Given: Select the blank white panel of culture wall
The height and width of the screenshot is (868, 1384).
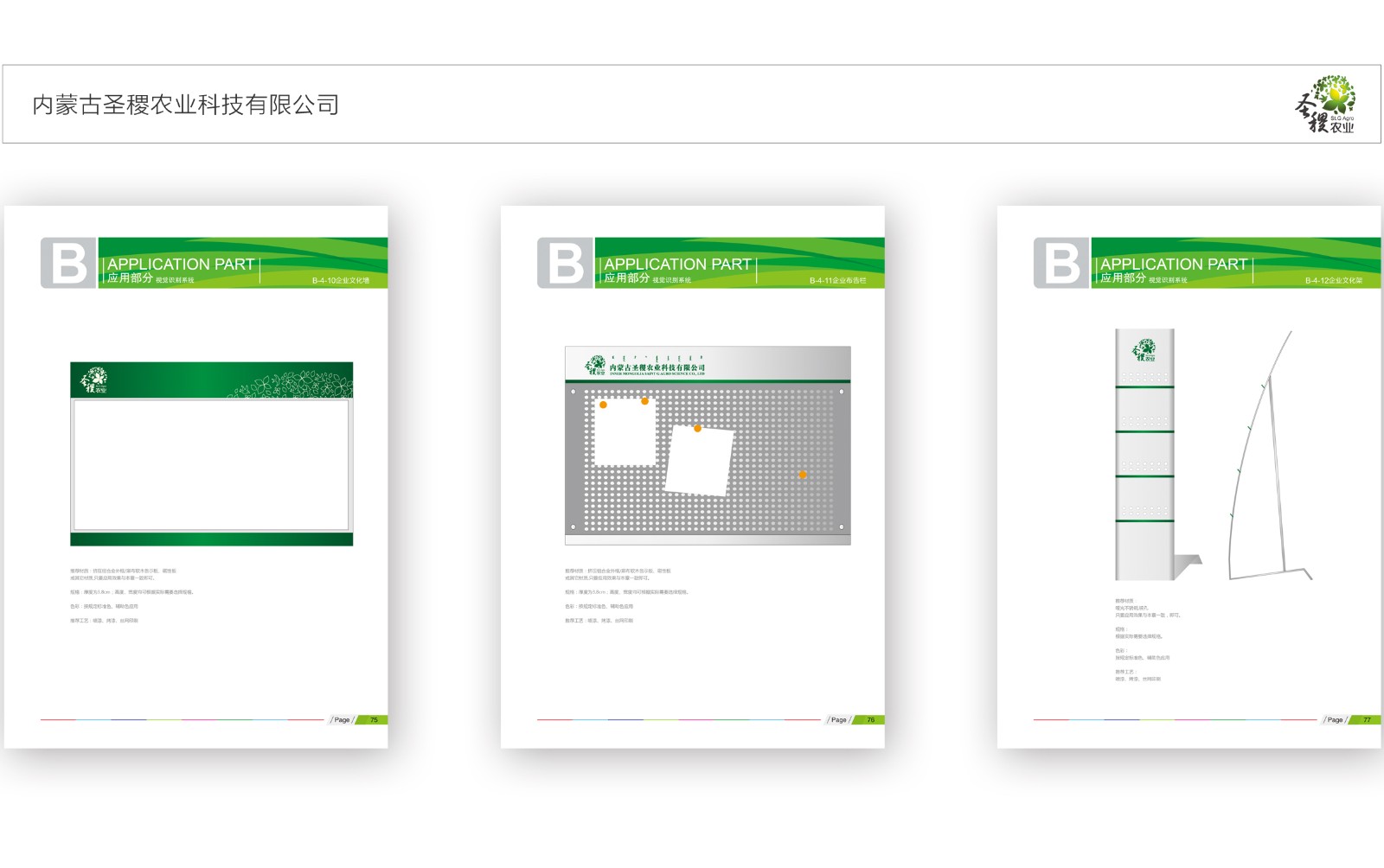Looking at the screenshot, I should point(211,464).
